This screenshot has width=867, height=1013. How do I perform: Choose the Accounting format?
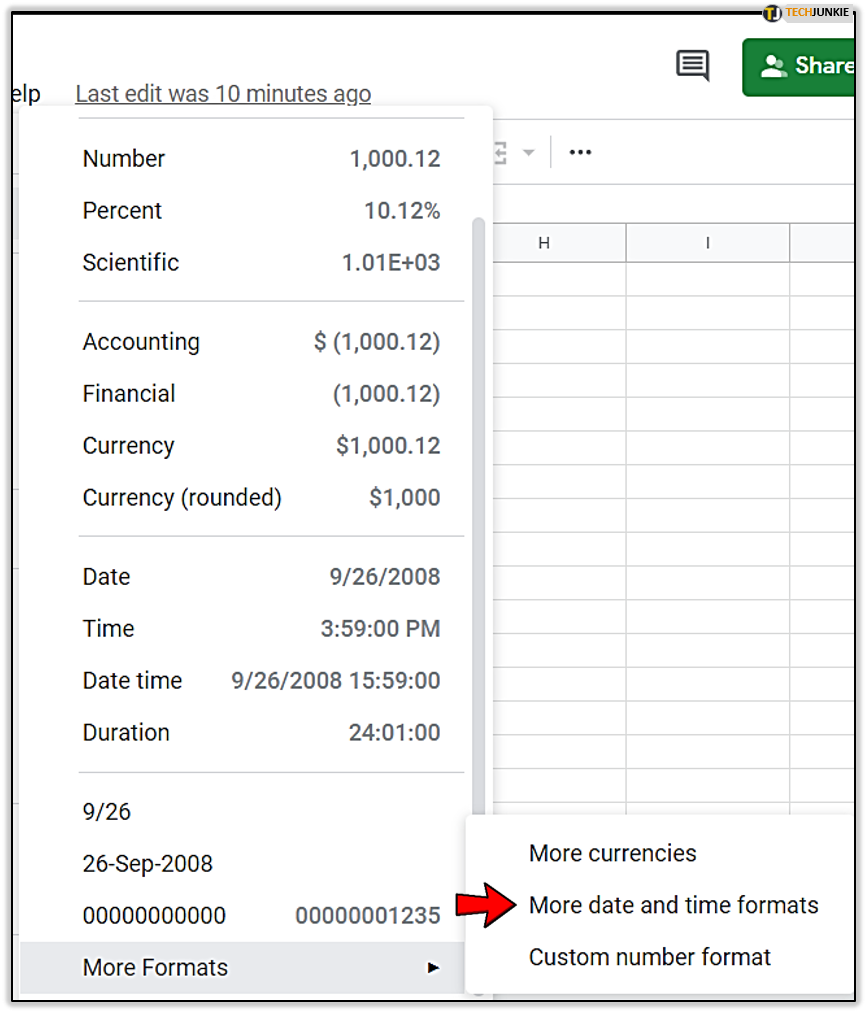pyautogui.click(x=262, y=342)
